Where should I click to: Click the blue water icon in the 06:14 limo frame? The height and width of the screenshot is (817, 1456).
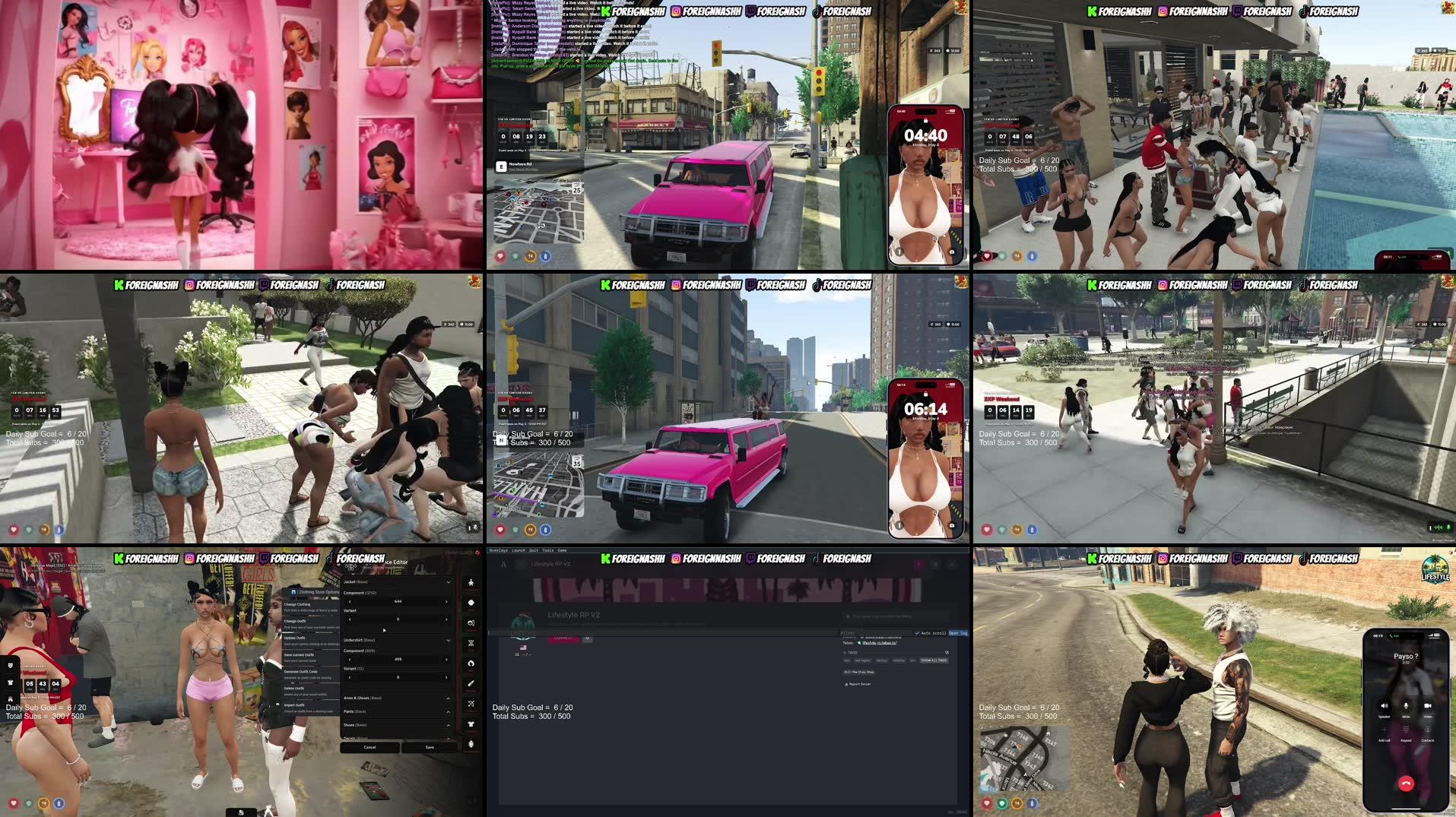(x=545, y=530)
